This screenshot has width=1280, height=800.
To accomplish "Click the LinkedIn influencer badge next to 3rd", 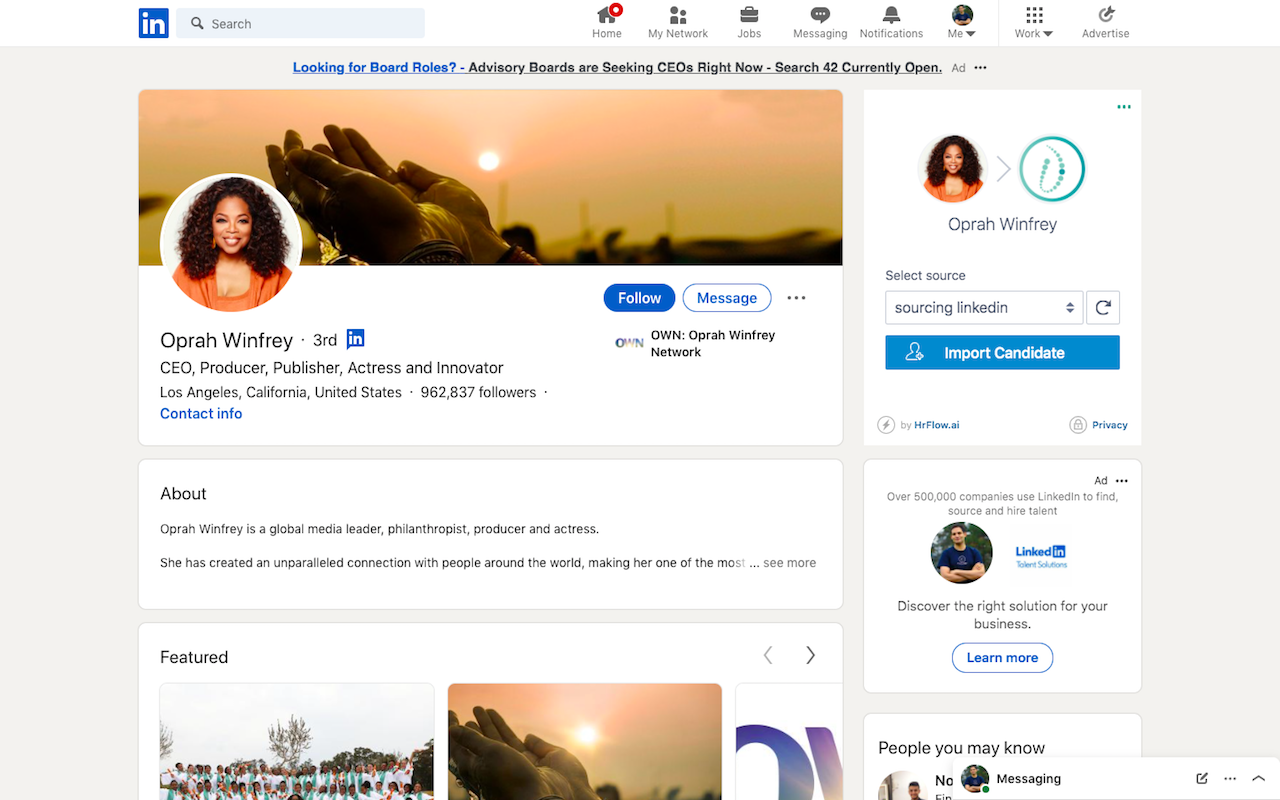I will pos(355,339).
